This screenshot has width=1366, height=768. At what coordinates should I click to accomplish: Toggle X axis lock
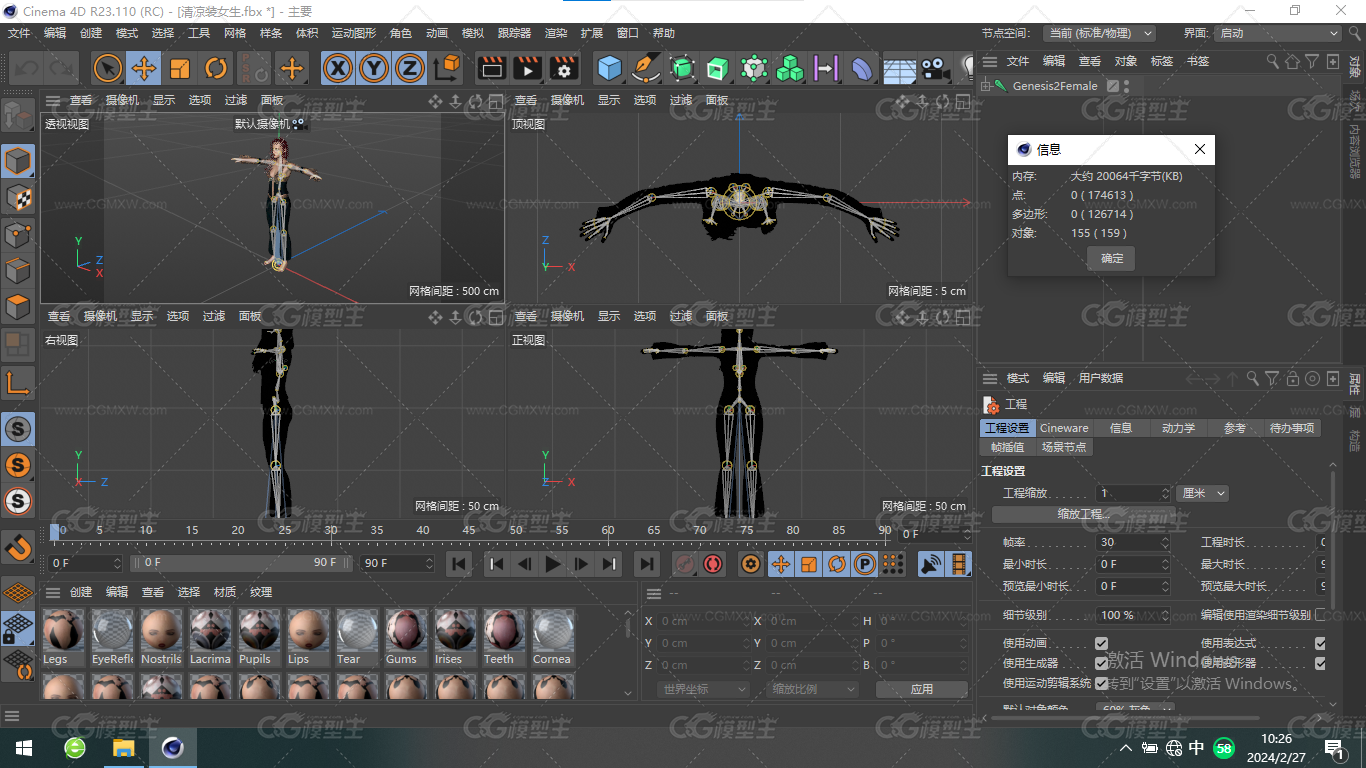[339, 68]
